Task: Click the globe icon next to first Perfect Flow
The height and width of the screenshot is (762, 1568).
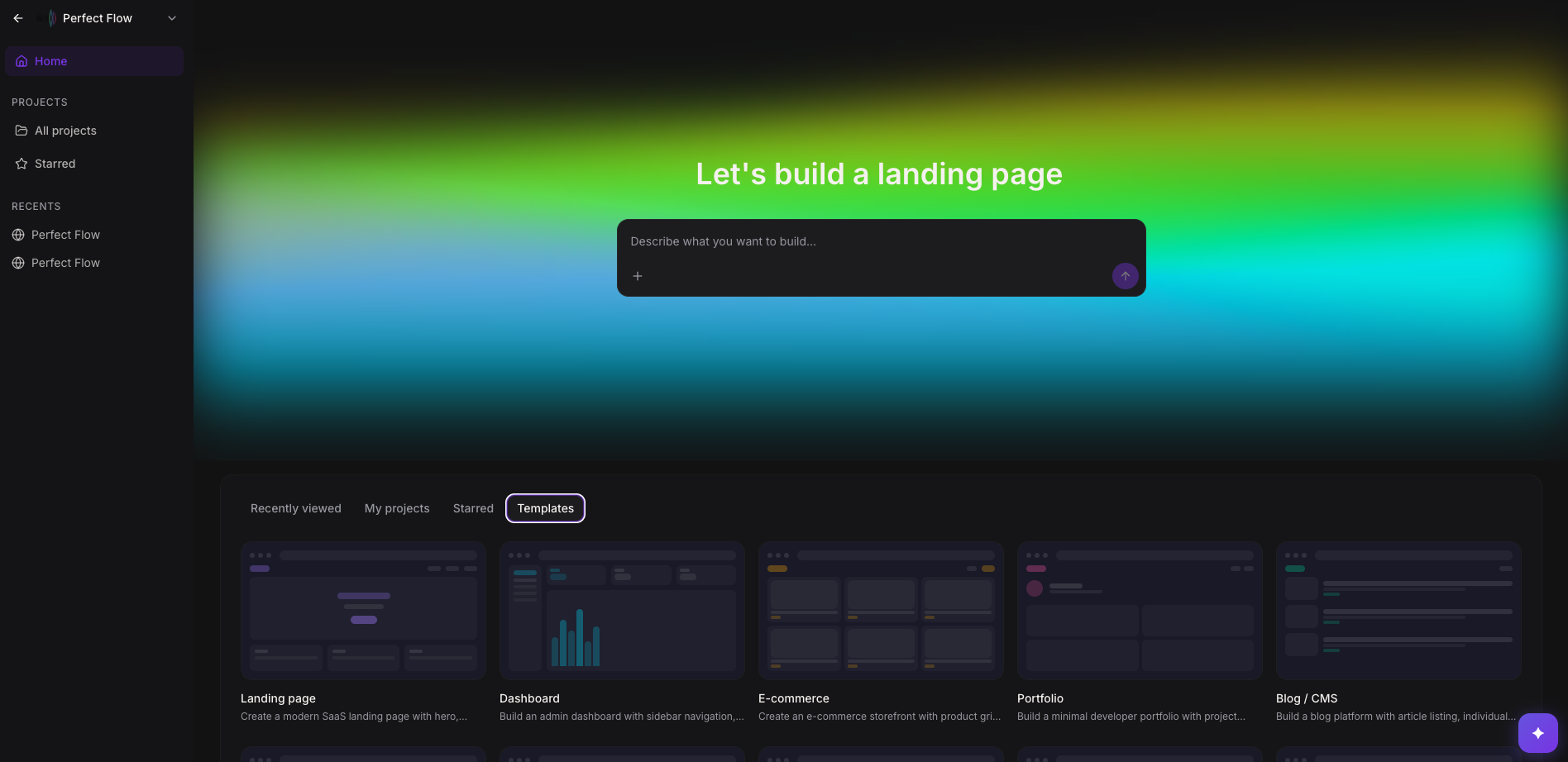Action: click(18, 234)
